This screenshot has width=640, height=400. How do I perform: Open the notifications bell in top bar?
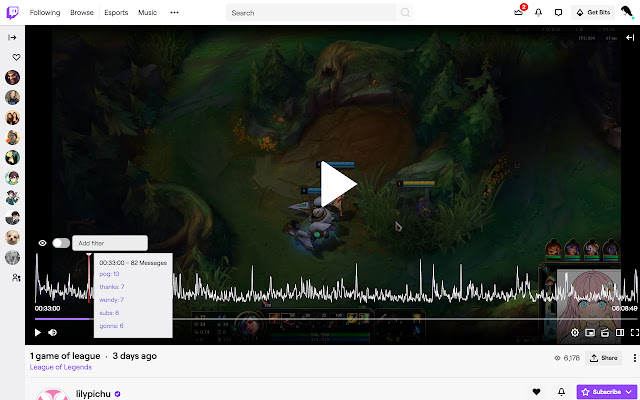538,13
